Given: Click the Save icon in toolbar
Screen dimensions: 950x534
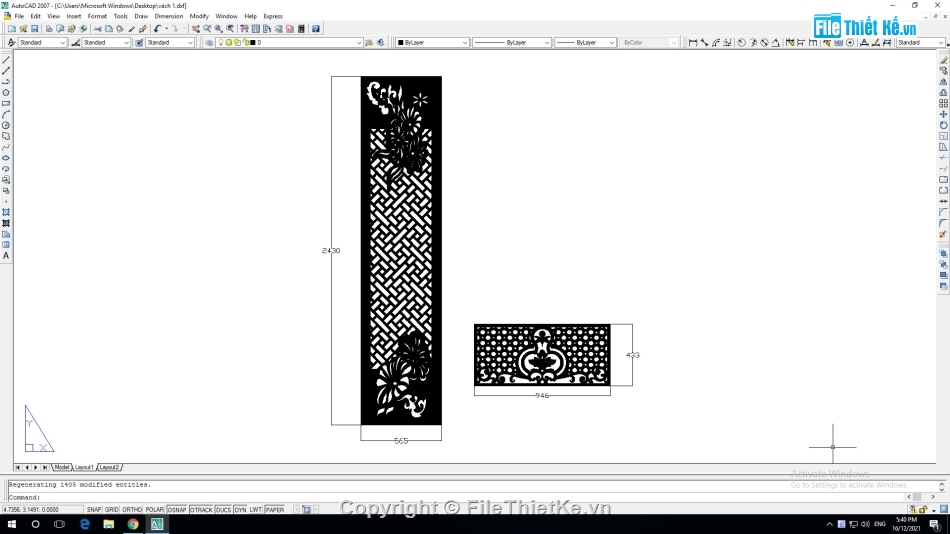Looking at the screenshot, I should [x=35, y=28].
